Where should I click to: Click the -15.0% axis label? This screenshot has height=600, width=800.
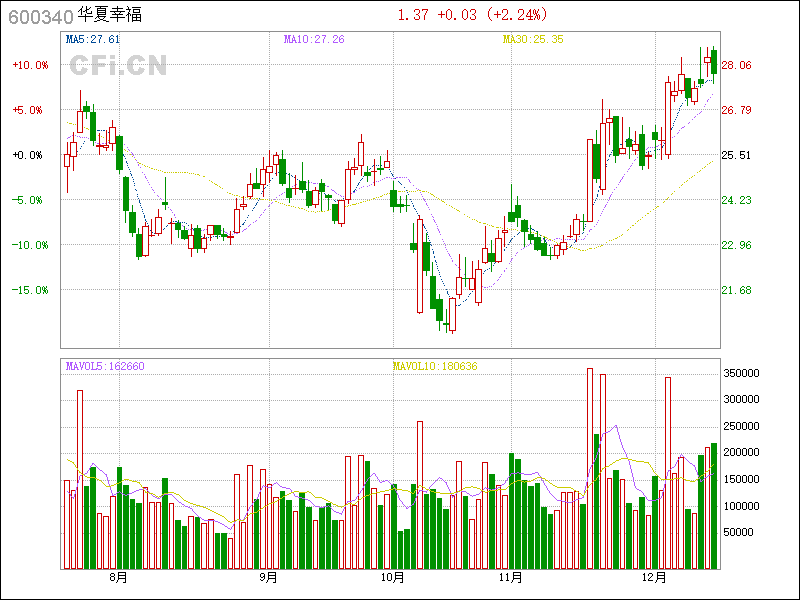click(31, 290)
